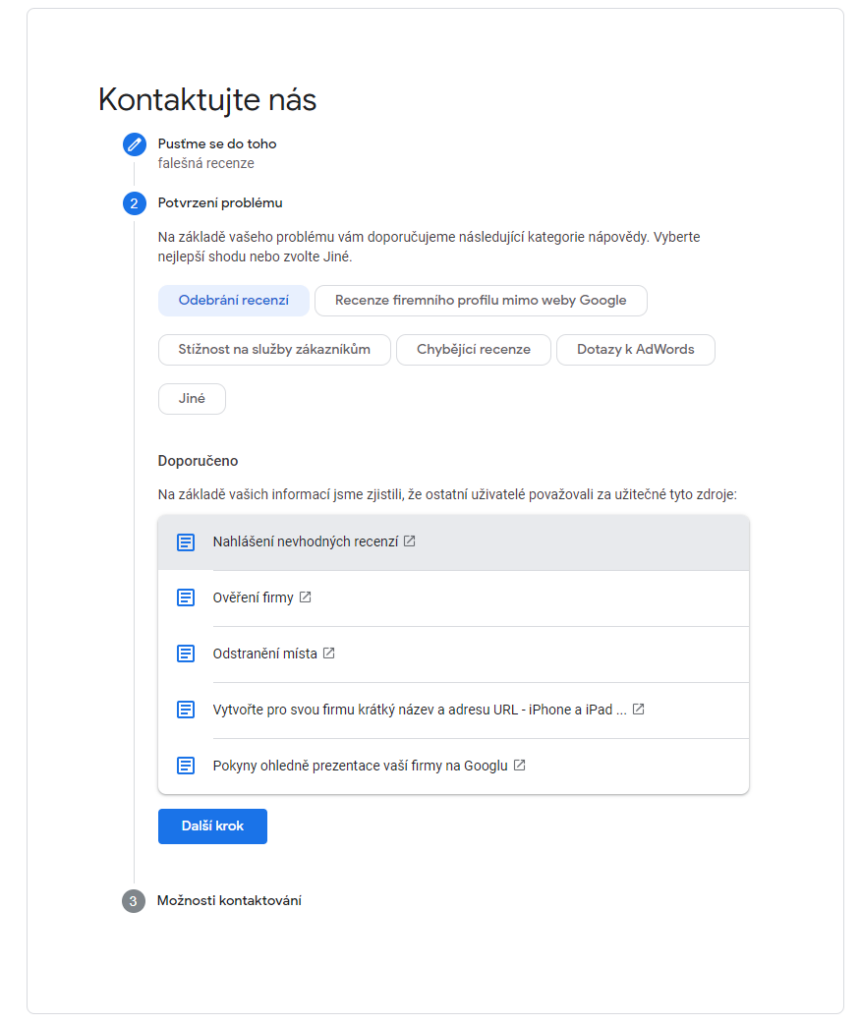The height and width of the screenshot is (1024, 860).
Task: Click the pencil icon beside 'Pusťme se do toho'
Action: (x=135, y=144)
